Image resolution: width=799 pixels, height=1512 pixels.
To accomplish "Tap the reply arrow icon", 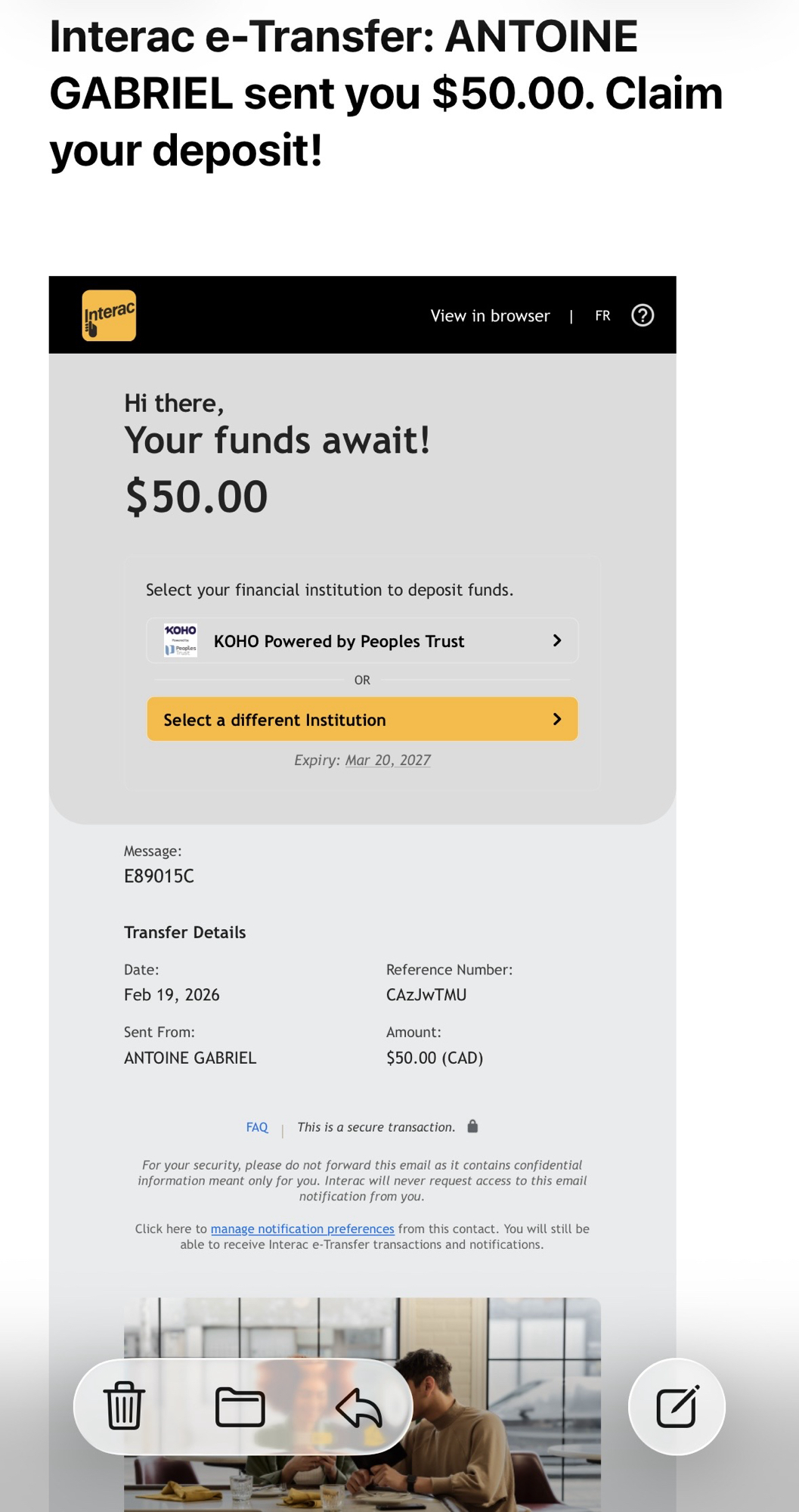I will [x=359, y=1408].
